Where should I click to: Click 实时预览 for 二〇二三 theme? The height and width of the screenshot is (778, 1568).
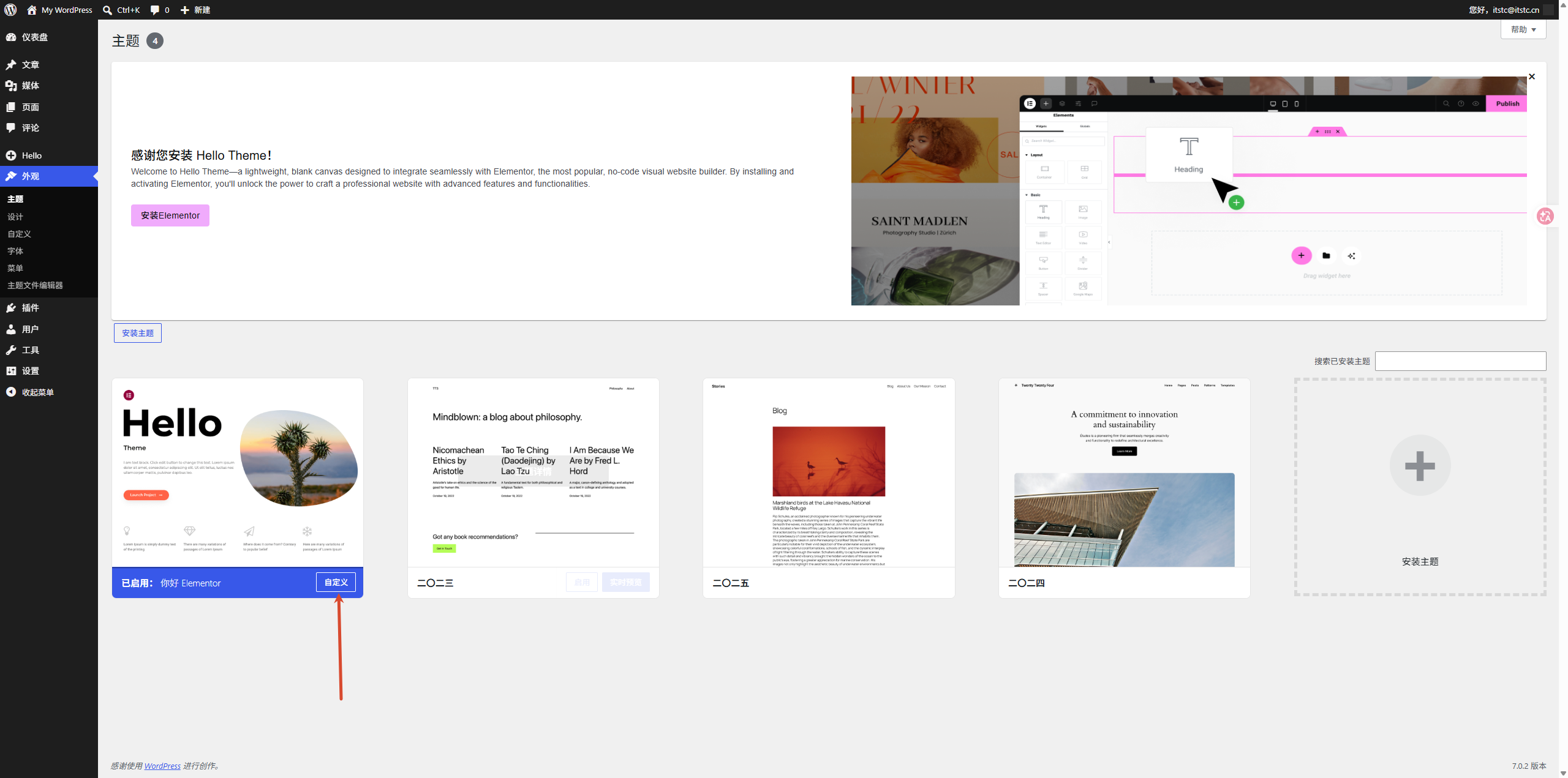pos(626,582)
